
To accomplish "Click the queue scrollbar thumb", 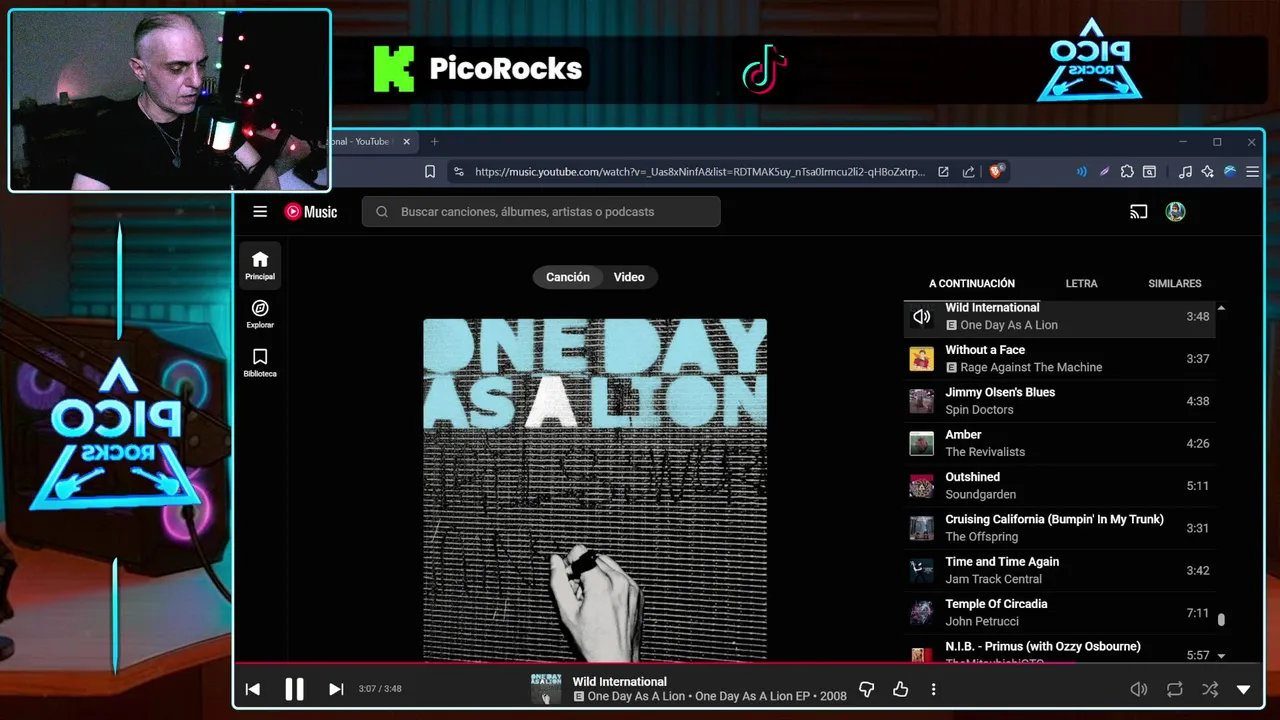I will coord(1221,620).
